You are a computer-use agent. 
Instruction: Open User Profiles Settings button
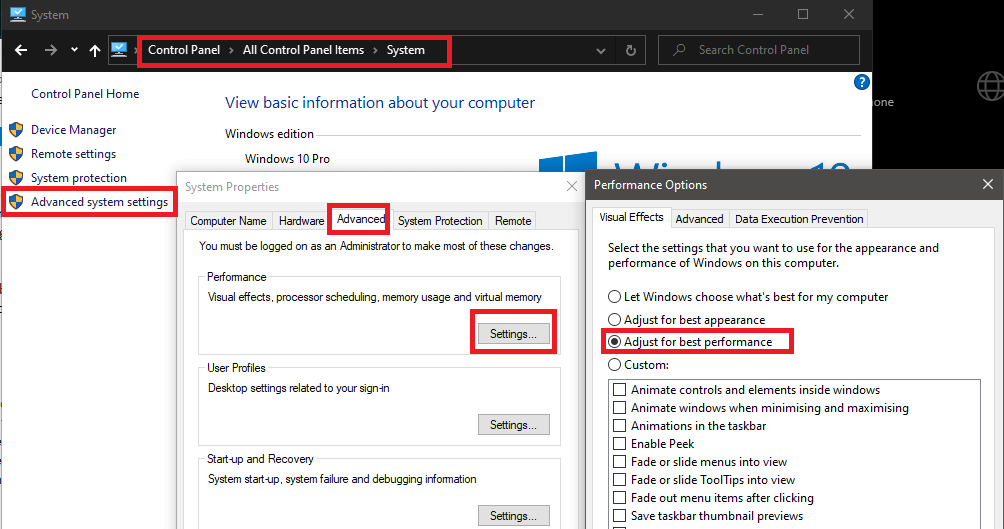pyautogui.click(x=514, y=425)
